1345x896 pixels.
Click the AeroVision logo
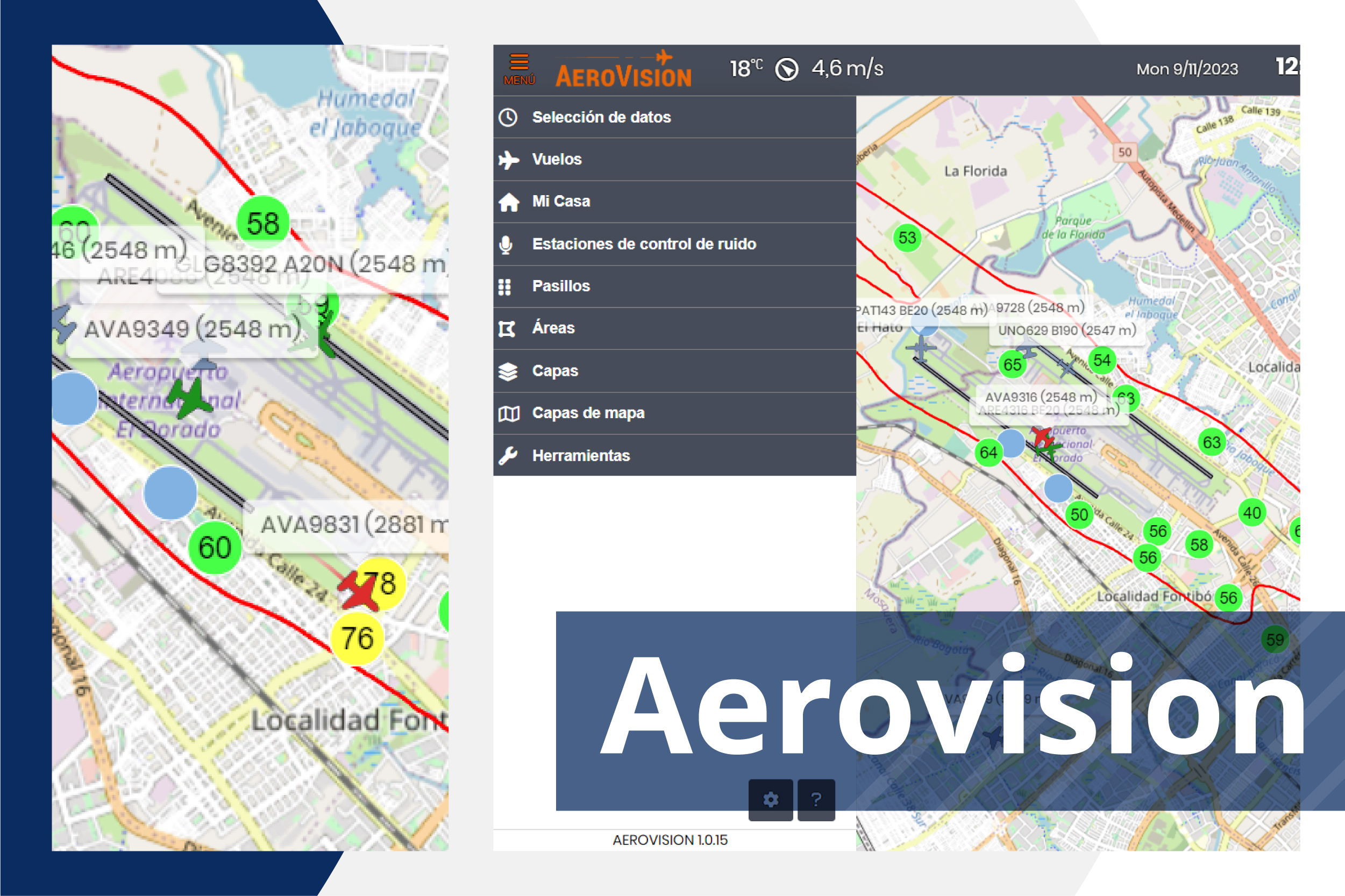(624, 69)
